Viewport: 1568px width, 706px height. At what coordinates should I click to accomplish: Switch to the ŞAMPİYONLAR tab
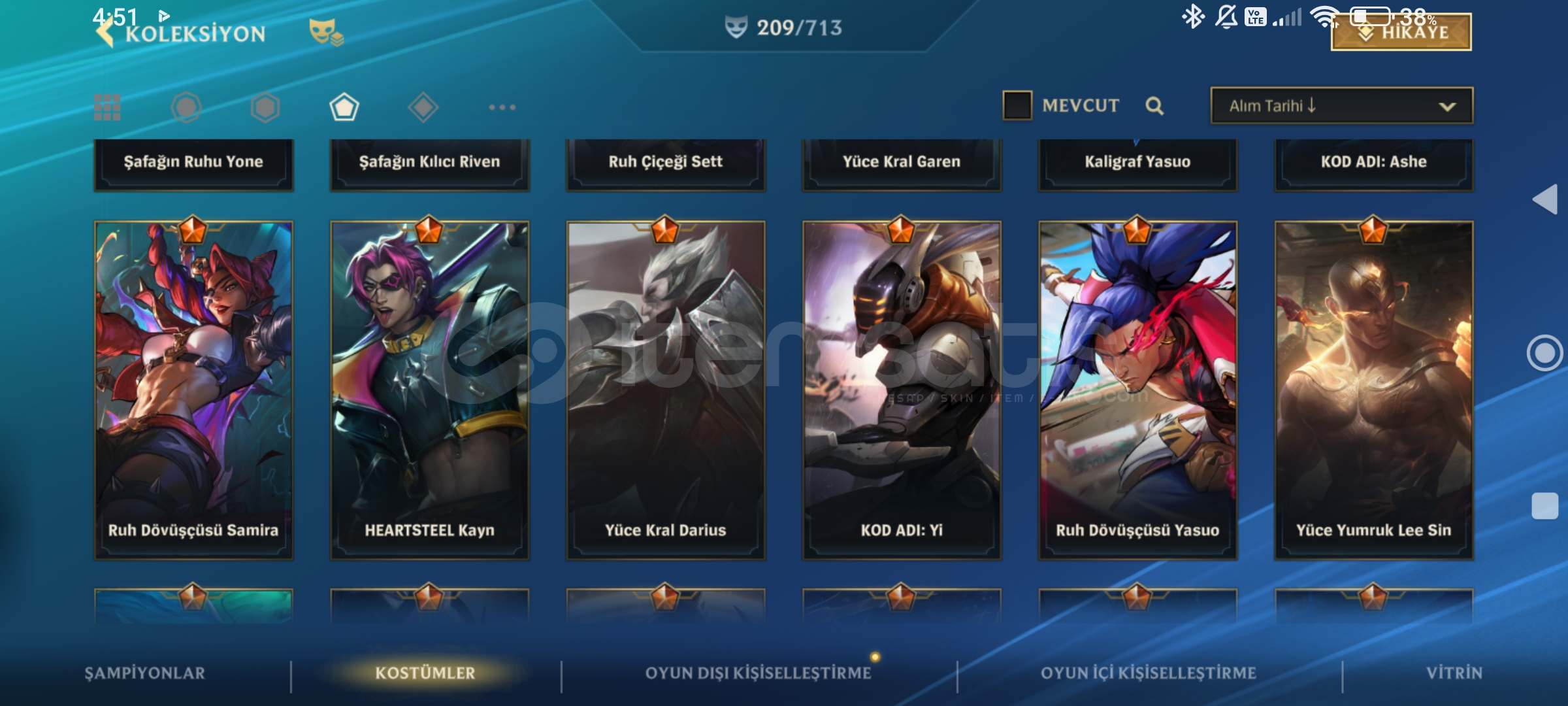click(145, 673)
